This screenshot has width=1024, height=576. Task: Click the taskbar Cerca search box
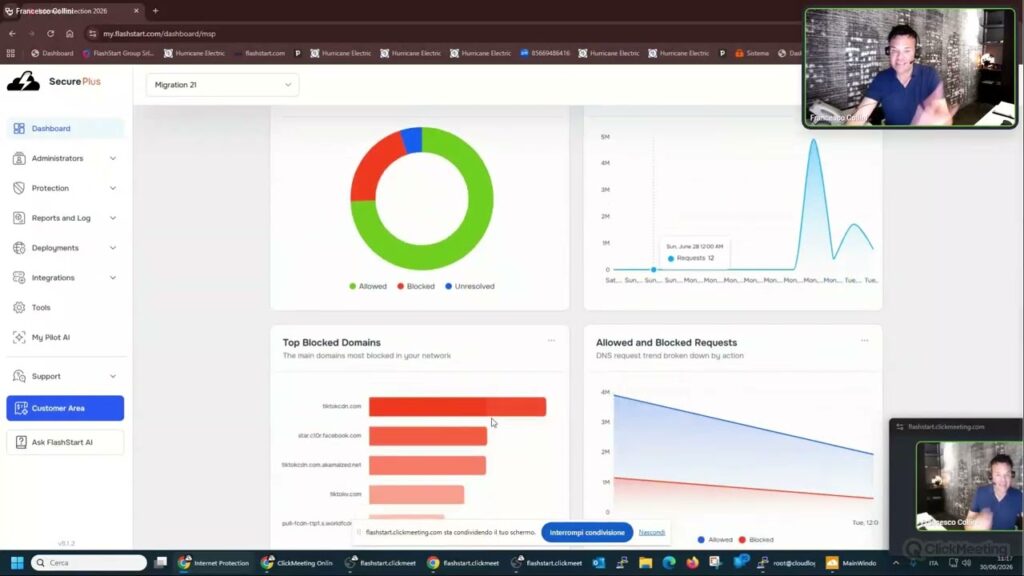click(x=89, y=563)
